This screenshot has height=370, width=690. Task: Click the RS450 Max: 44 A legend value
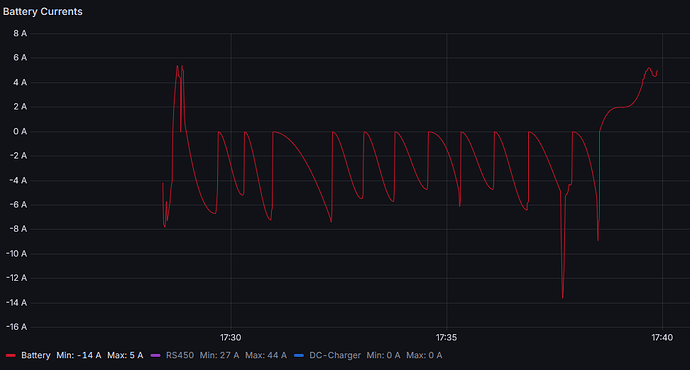click(266, 355)
